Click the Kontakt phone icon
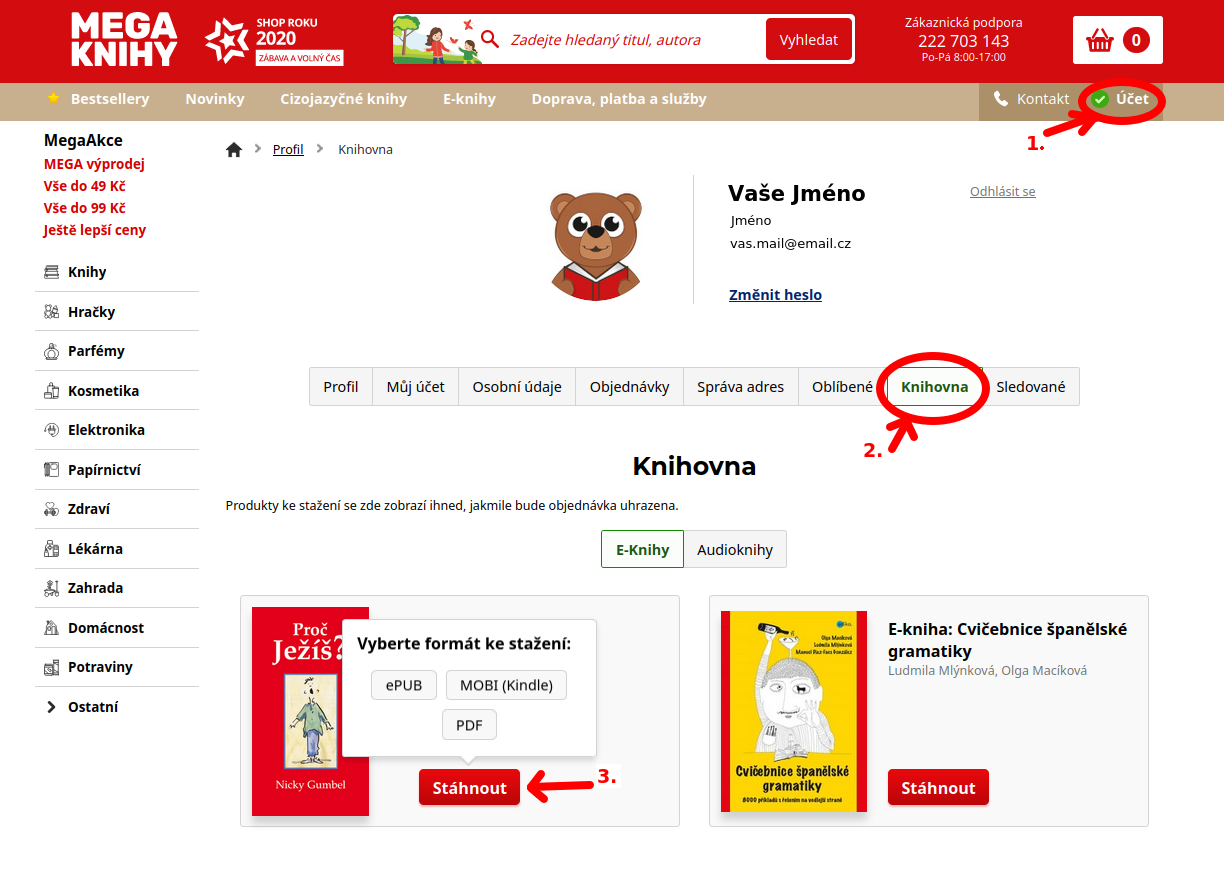Image resolution: width=1224 pixels, height=894 pixels. [1001, 99]
